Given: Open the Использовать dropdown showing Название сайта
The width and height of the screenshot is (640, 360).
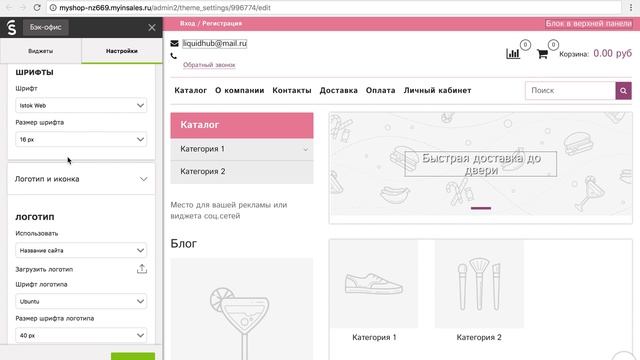Looking at the screenshot, I should (x=81, y=250).
